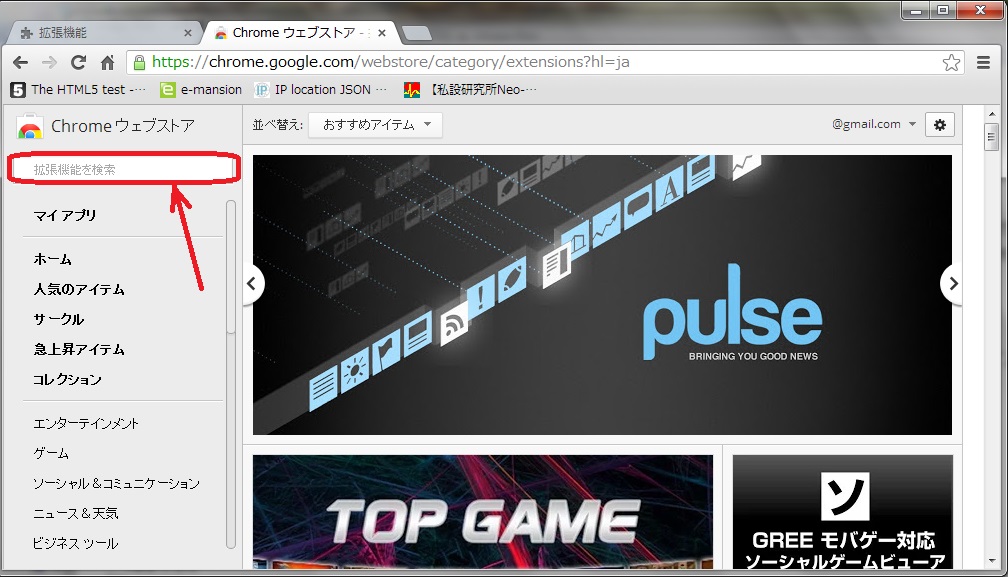Click the address bar URL
This screenshot has height=577, width=1008.
pyautogui.click(x=390, y=62)
